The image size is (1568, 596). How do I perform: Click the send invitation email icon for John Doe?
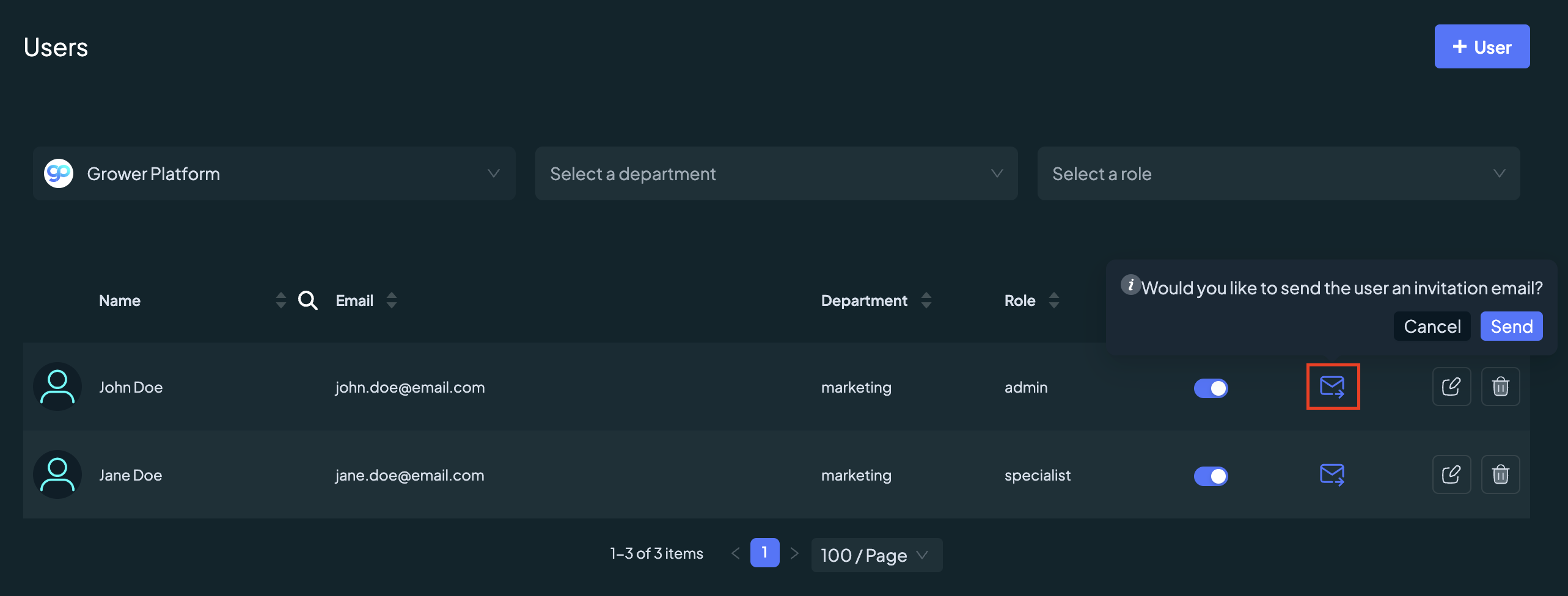[x=1332, y=387]
